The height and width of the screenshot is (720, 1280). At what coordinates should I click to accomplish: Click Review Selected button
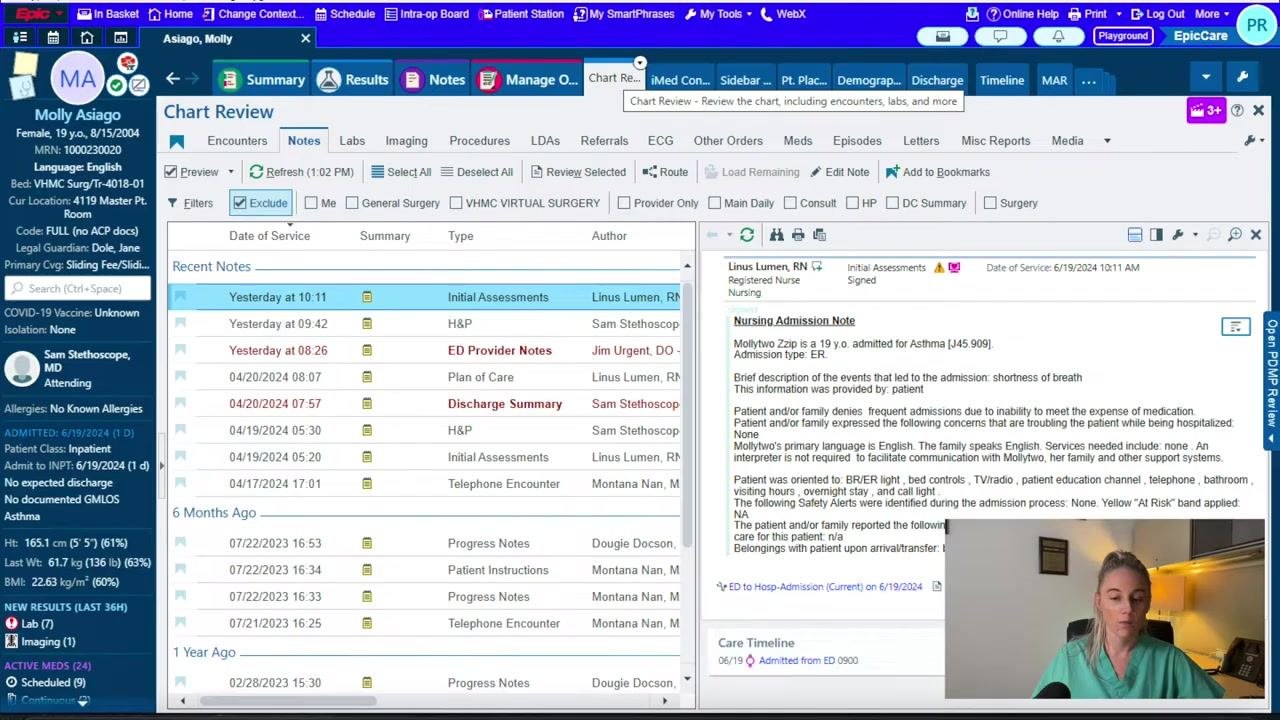[x=578, y=172]
